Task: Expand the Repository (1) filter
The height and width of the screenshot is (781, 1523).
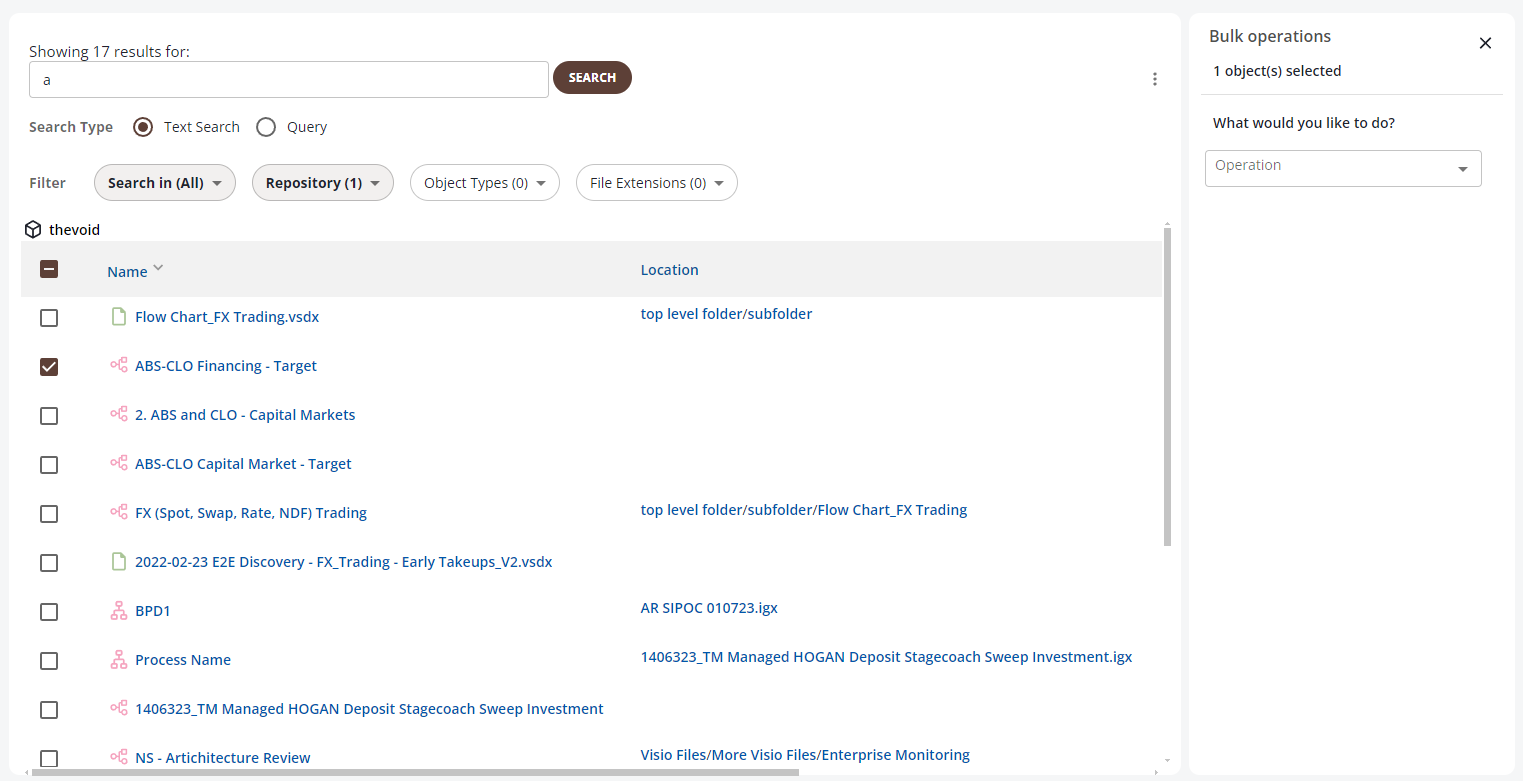Action: 323,183
